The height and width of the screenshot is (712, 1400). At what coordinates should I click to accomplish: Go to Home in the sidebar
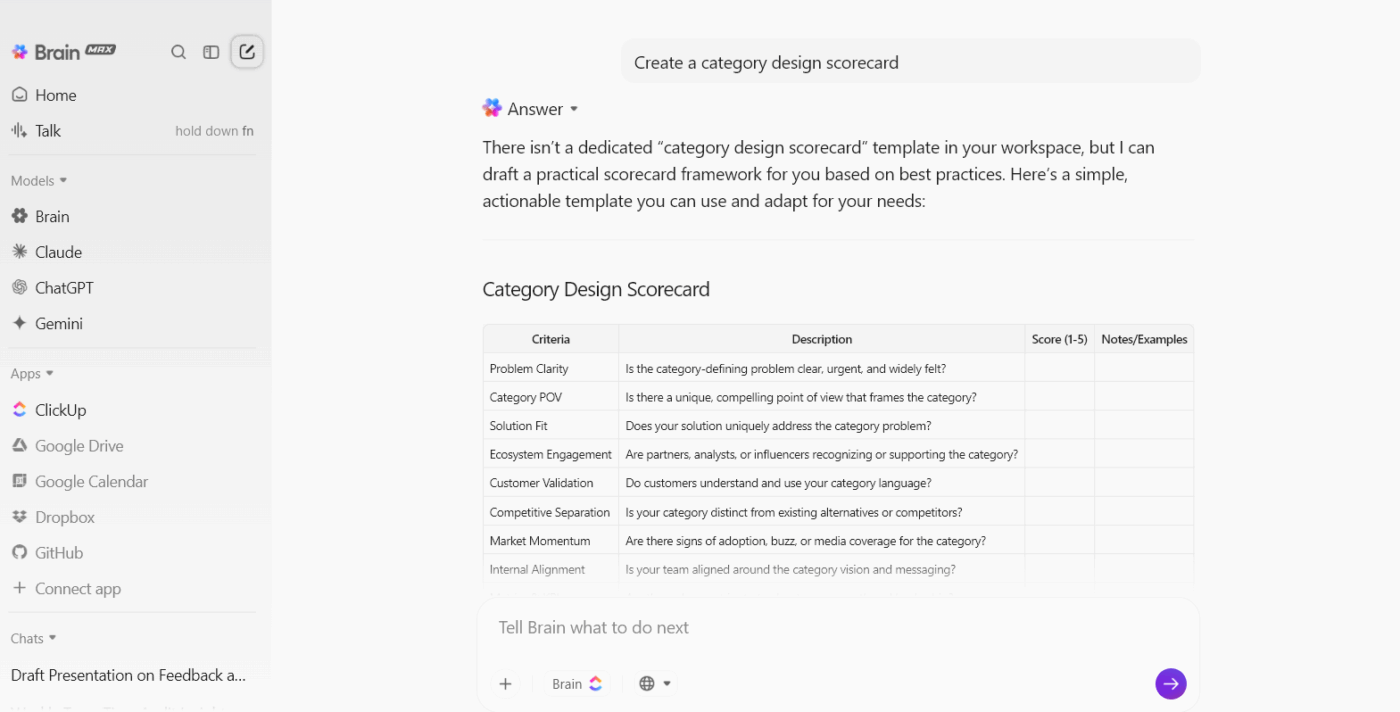click(56, 94)
